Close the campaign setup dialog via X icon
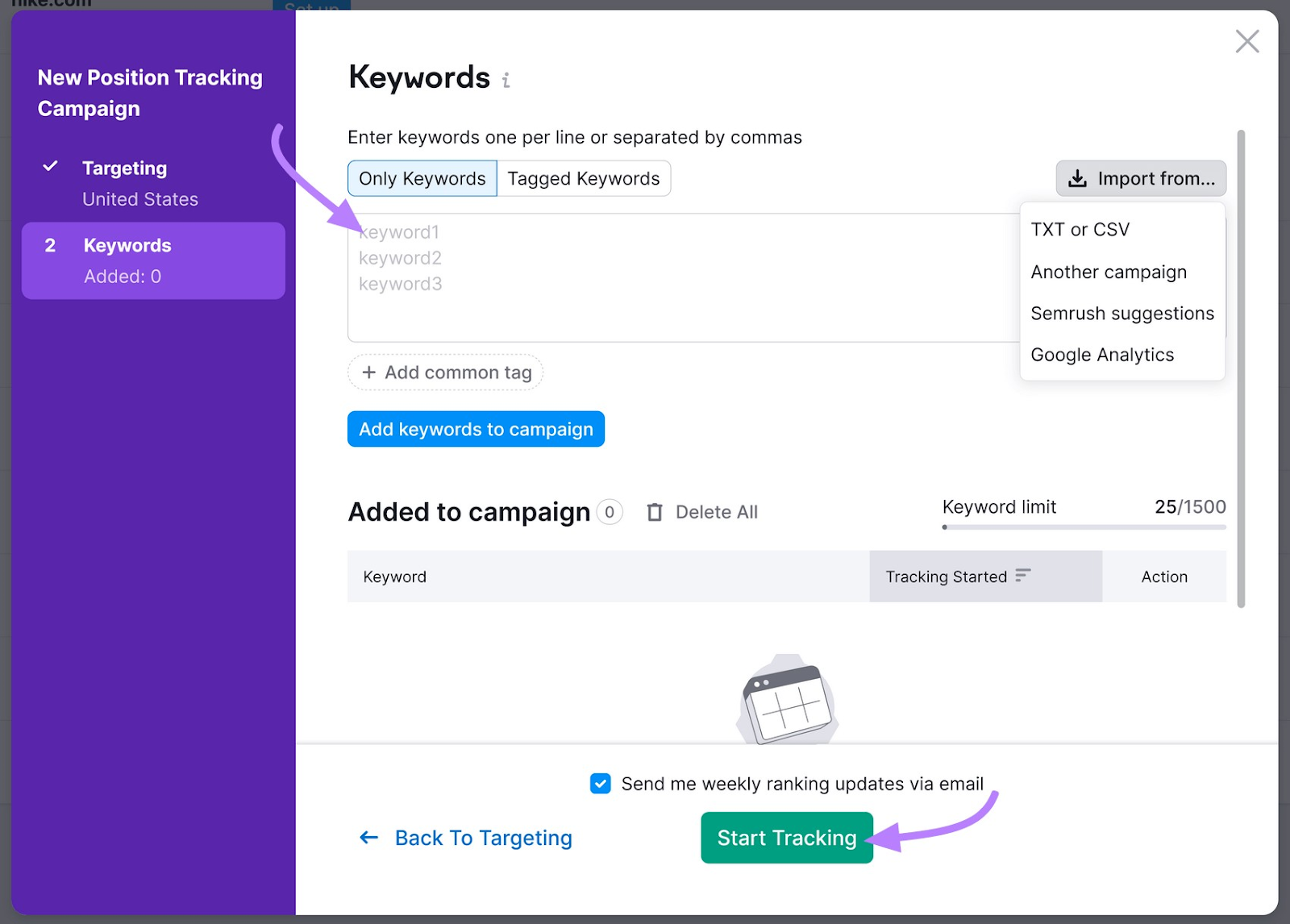This screenshot has width=1290, height=924. [1247, 41]
